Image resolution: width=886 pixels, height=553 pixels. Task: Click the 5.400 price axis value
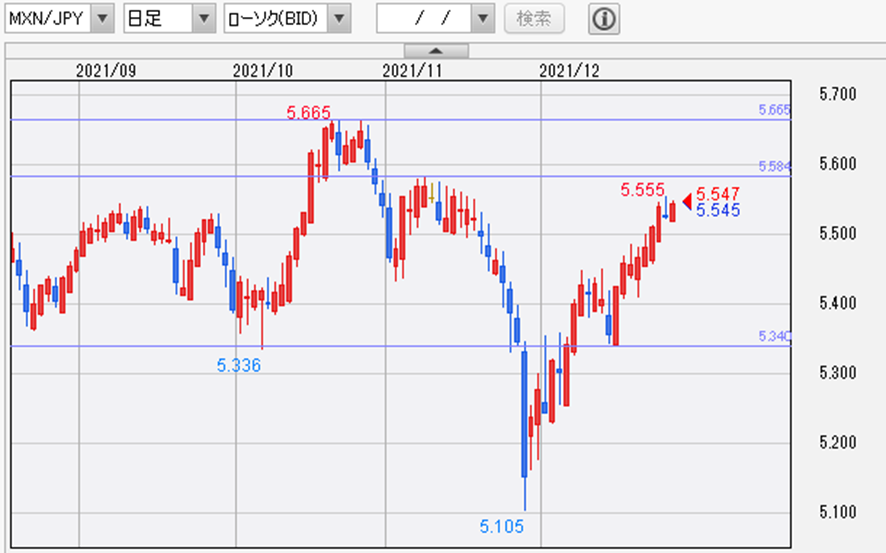tap(837, 303)
